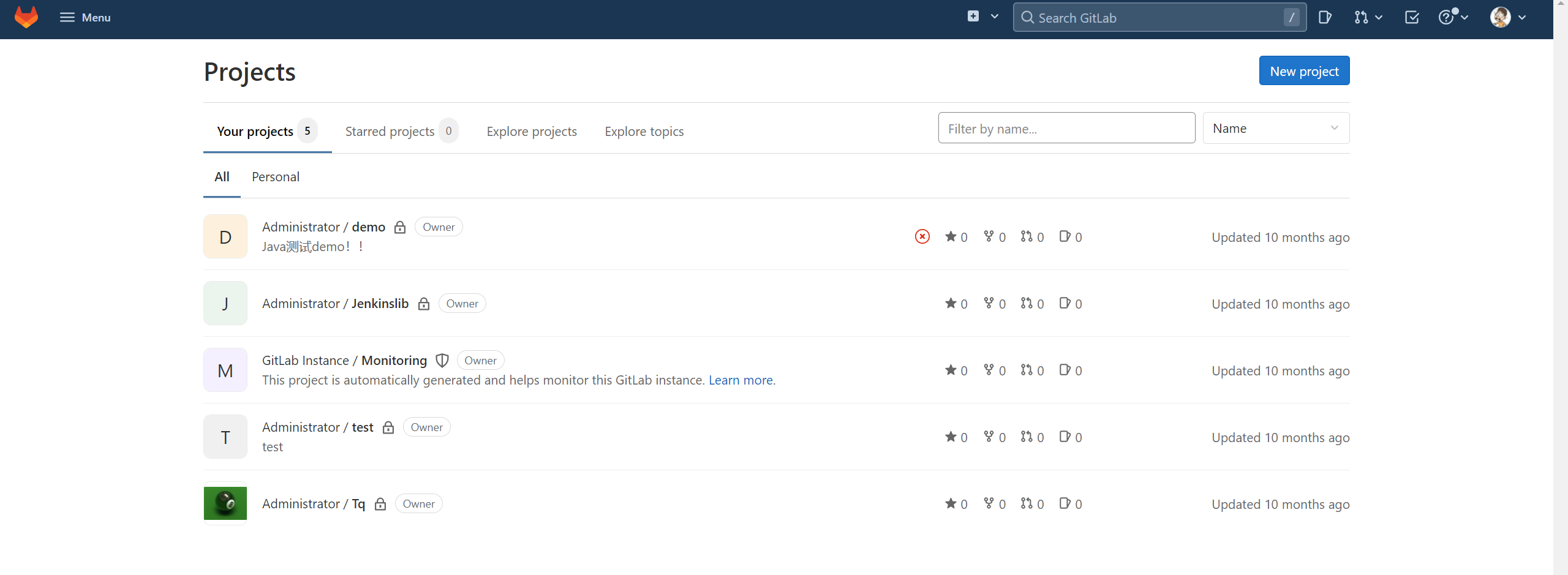The image size is (1568, 575).
Task: Click the issues icon for demo
Action: coord(1065,236)
